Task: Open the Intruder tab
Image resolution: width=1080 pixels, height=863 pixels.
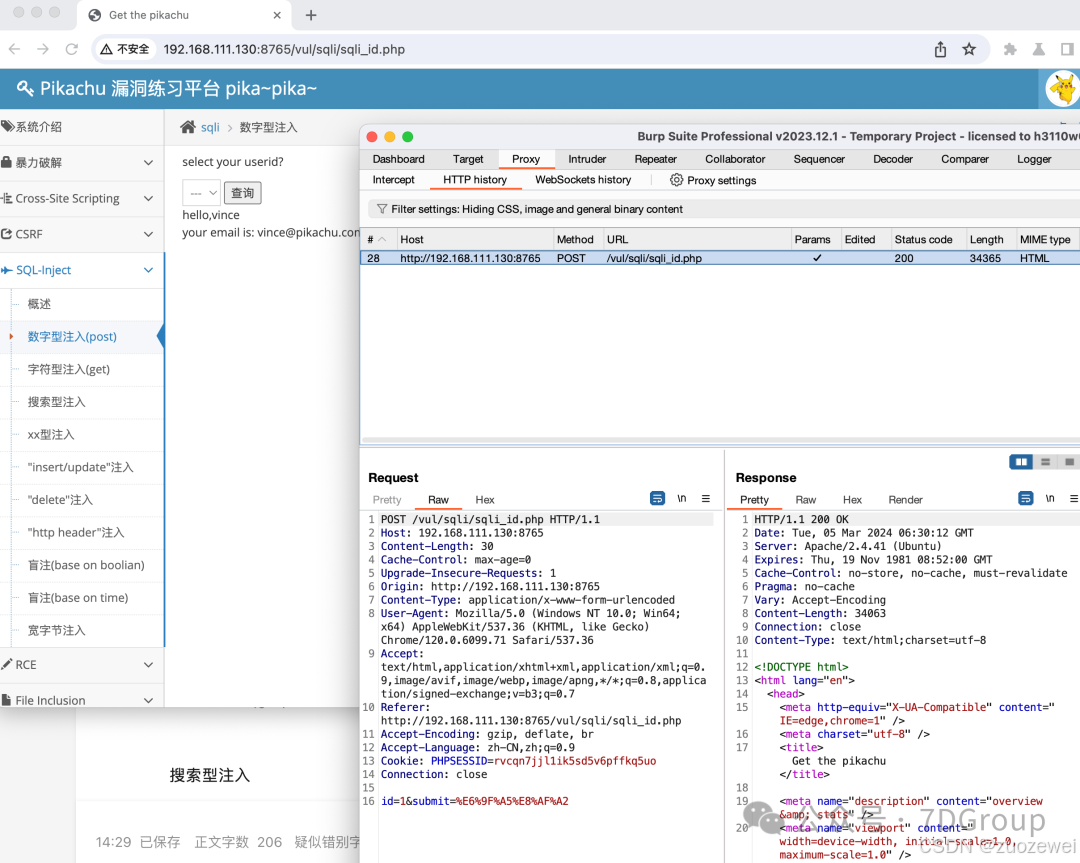Action: tap(587, 159)
